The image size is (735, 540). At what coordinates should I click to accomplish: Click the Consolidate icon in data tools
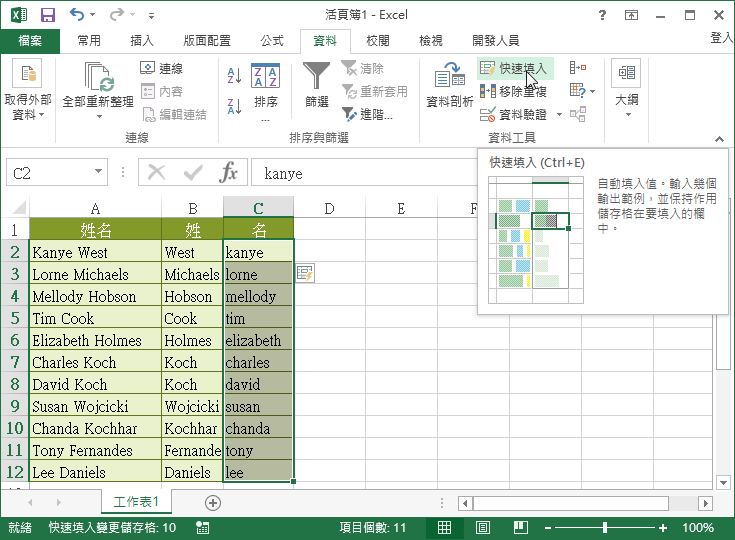pos(578,68)
